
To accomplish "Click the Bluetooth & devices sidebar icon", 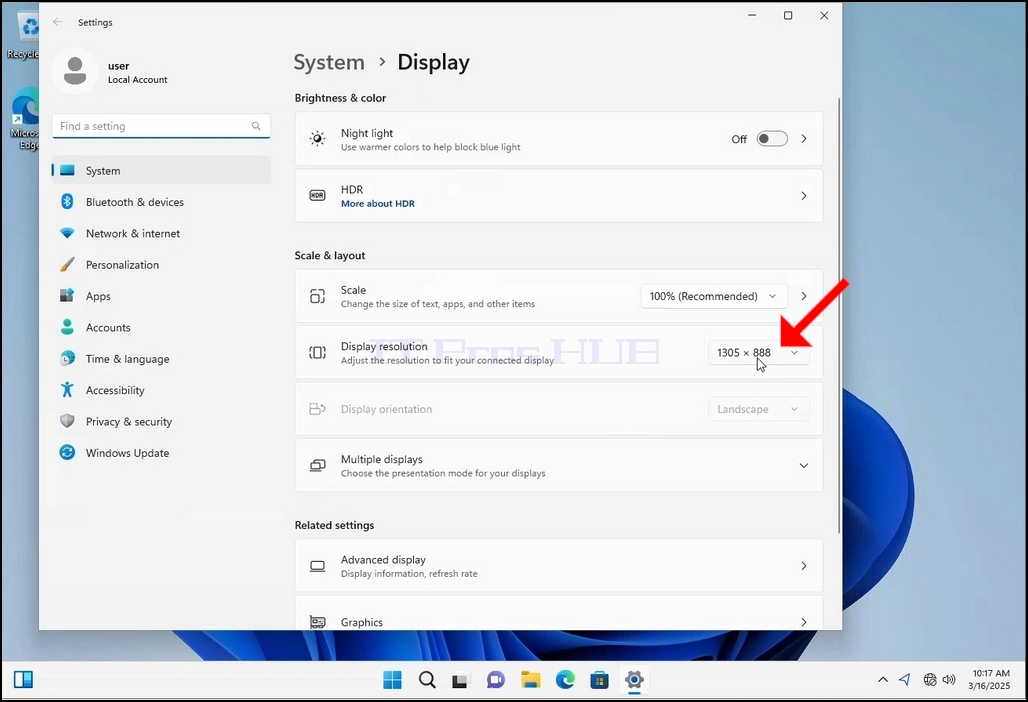I will click(67, 202).
